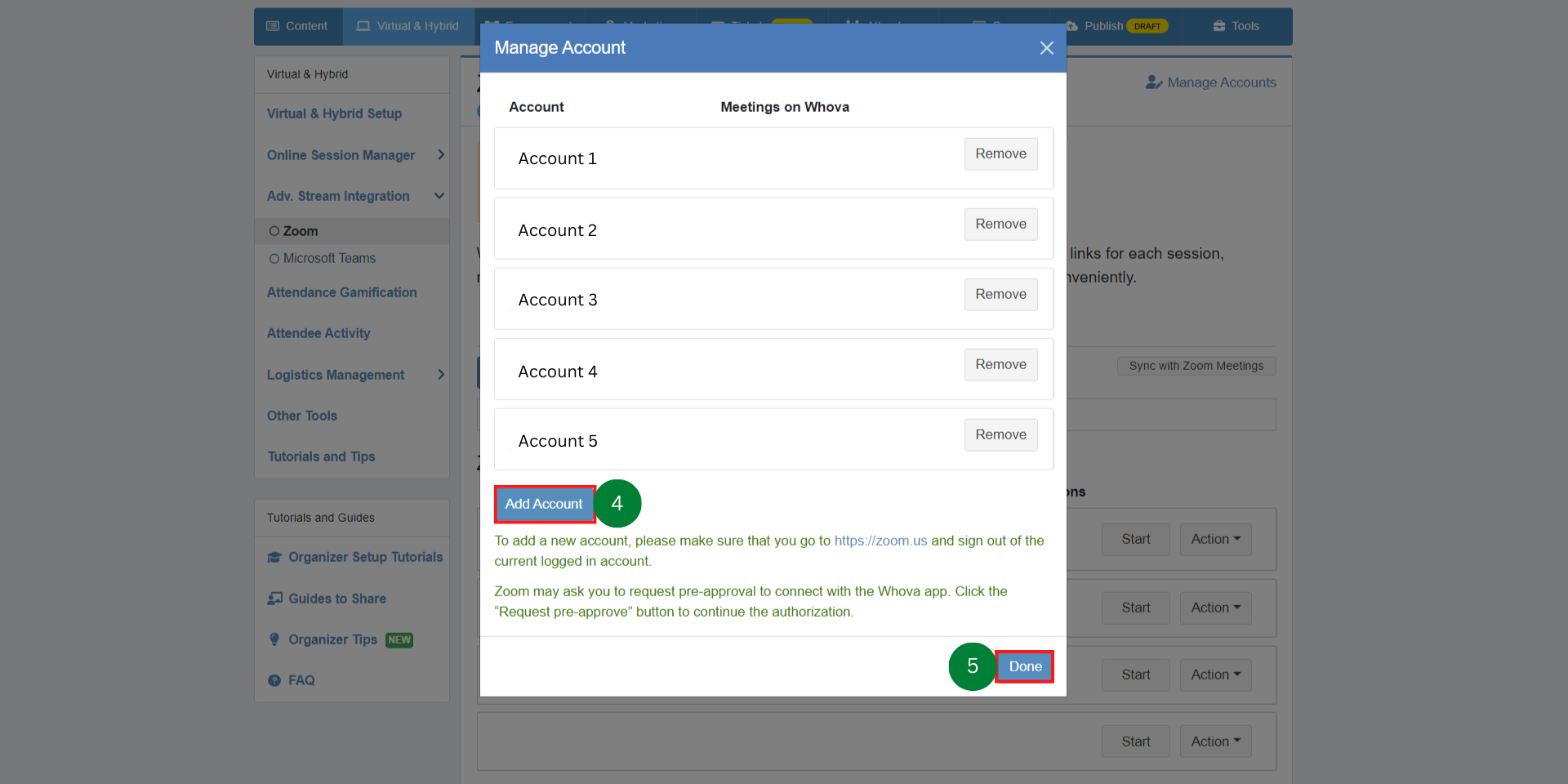Viewport: 1568px width, 784px height.
Task: Click Sync with Zoom Meetings
Action: 1196,366
